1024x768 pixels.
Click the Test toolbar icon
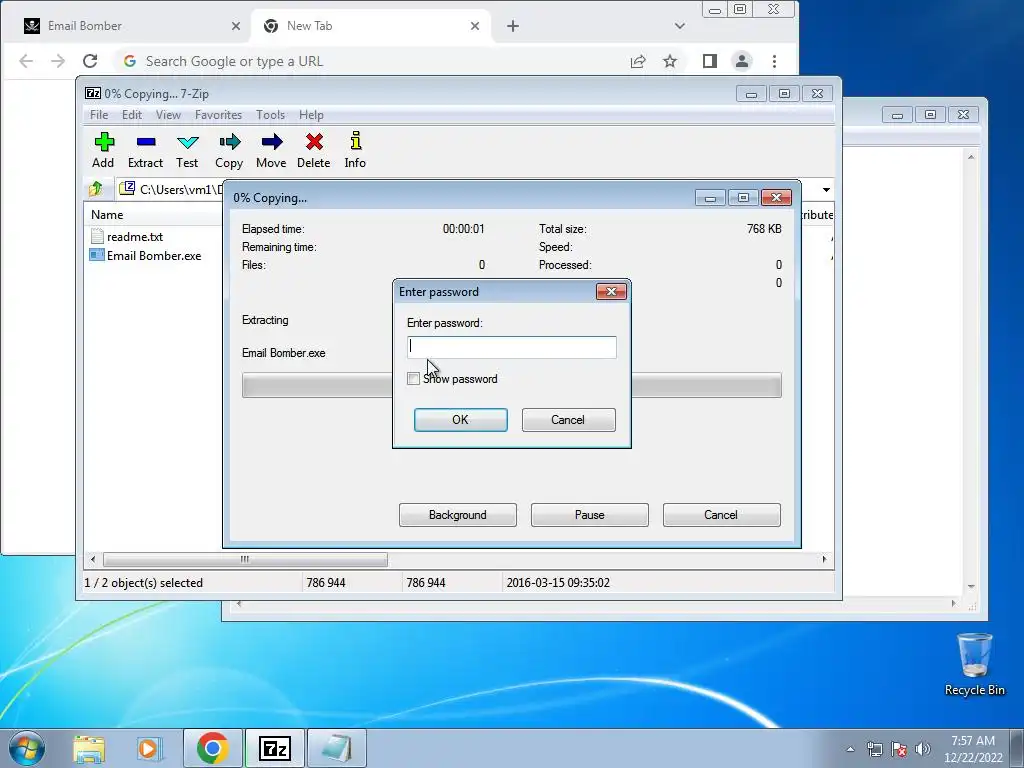tap(187, 150)
